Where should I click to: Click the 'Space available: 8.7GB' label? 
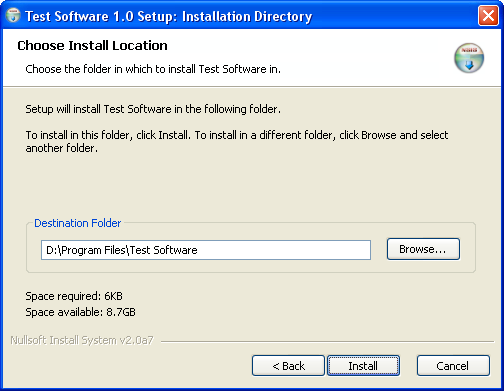80,312
